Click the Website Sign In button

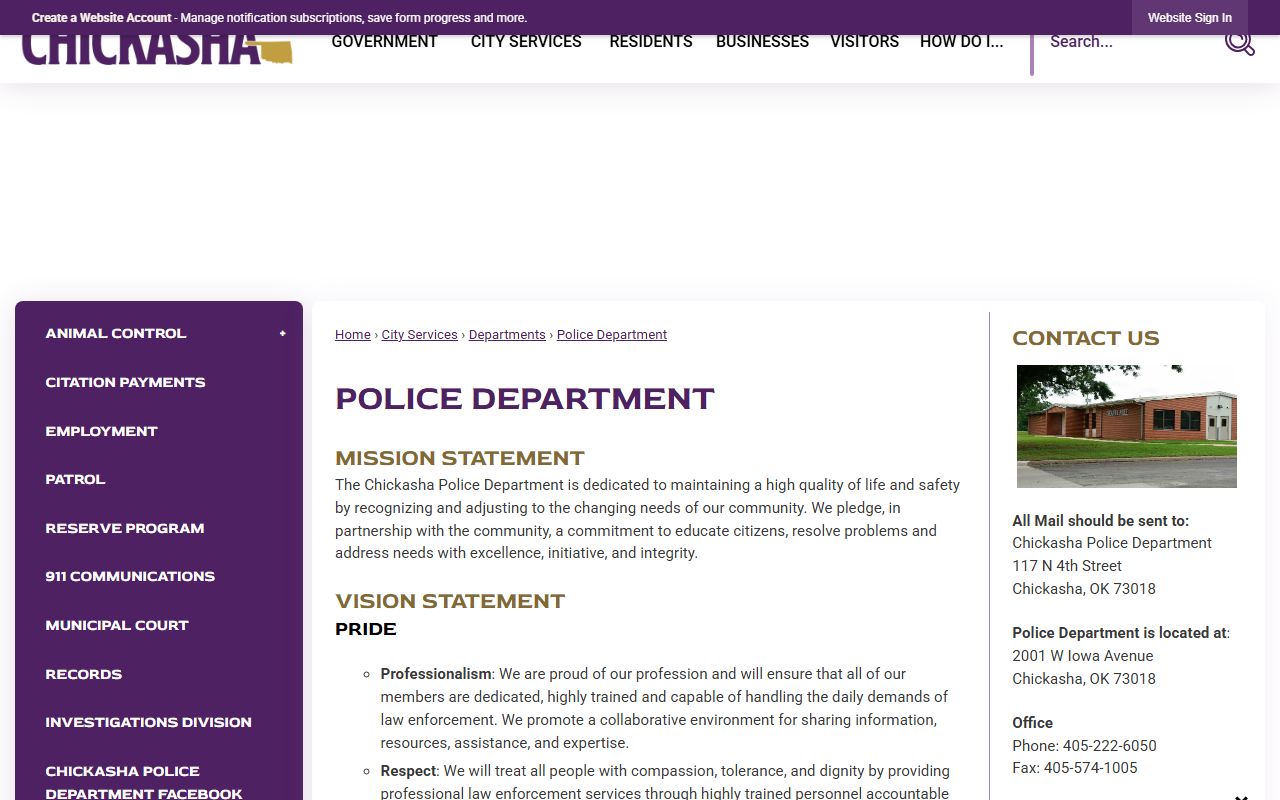coord(1190,18)
